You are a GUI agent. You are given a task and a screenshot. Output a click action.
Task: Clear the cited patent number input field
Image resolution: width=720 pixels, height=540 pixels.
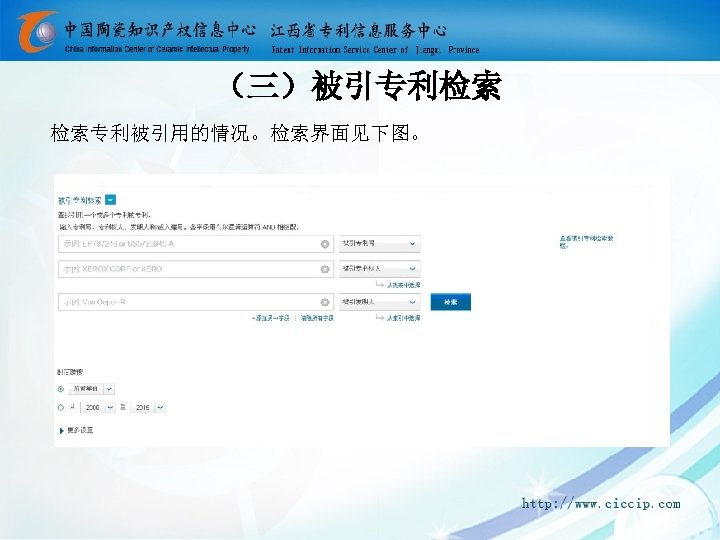click(325, 244)
